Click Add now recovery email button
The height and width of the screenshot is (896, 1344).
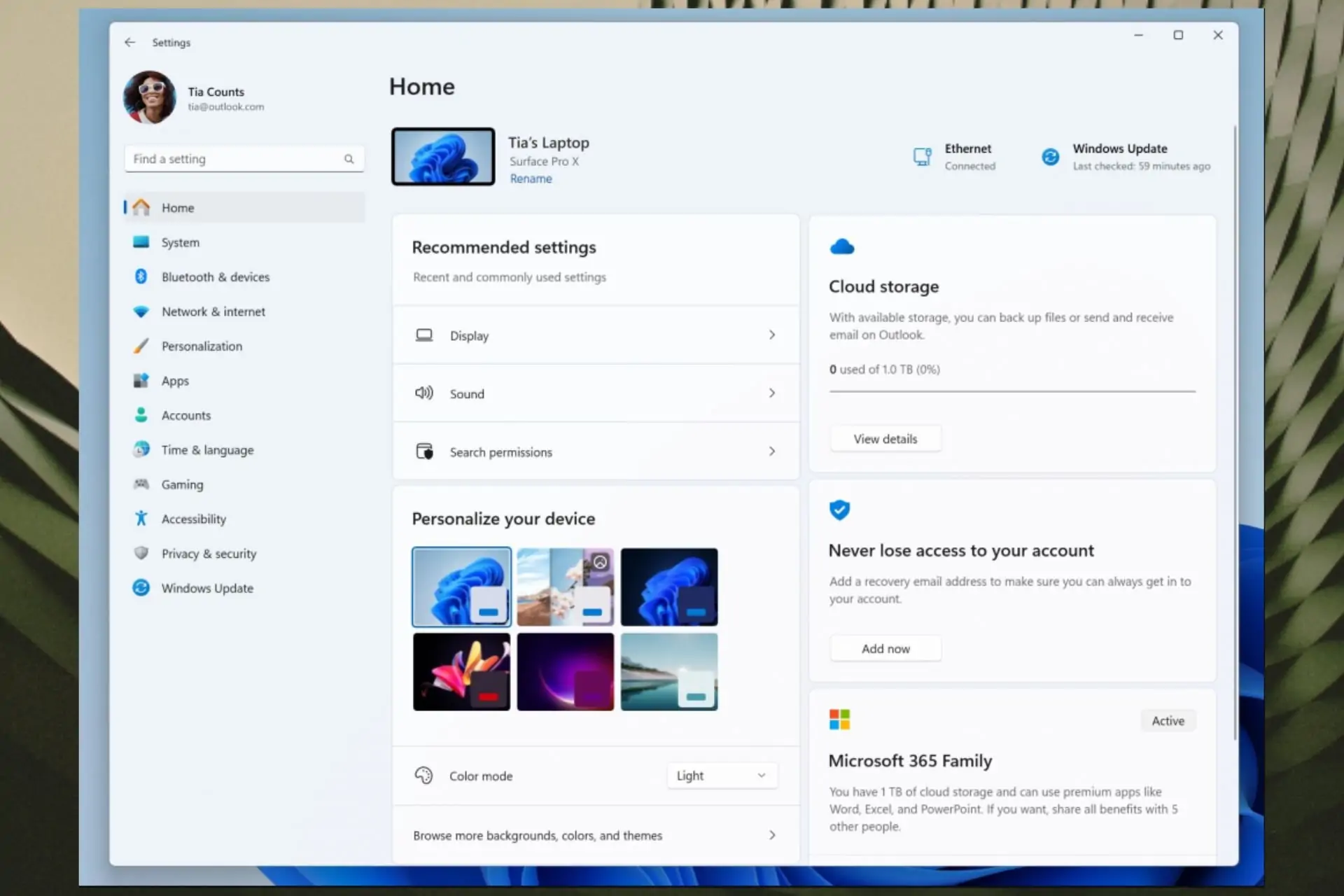click(x=884, y=649)
